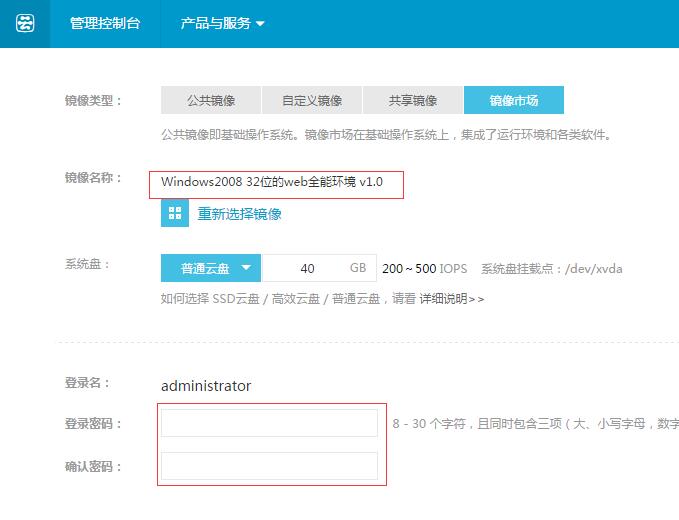679x520 pixels.
Task: Select the 共享镜像 image type tab
Action: point(413,100)
